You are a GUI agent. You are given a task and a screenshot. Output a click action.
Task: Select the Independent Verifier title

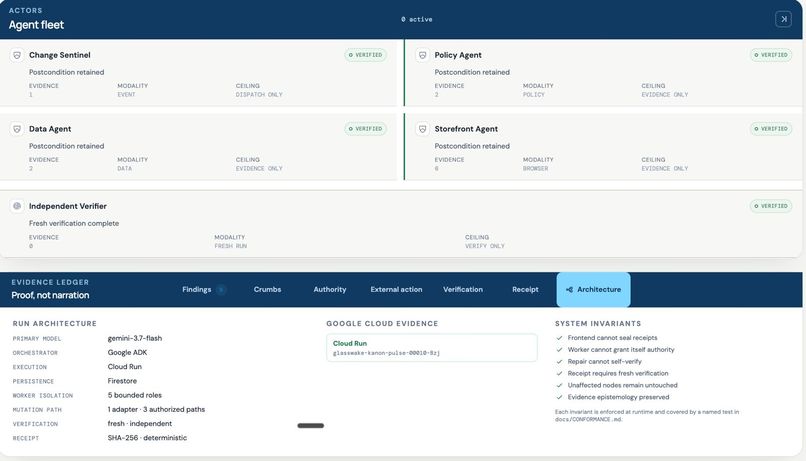(x=68, y=206)
